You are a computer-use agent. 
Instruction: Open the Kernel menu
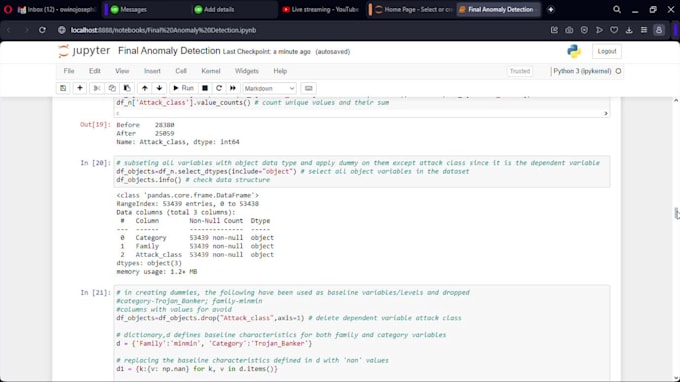pyautogui.click(x=211, y=71)
